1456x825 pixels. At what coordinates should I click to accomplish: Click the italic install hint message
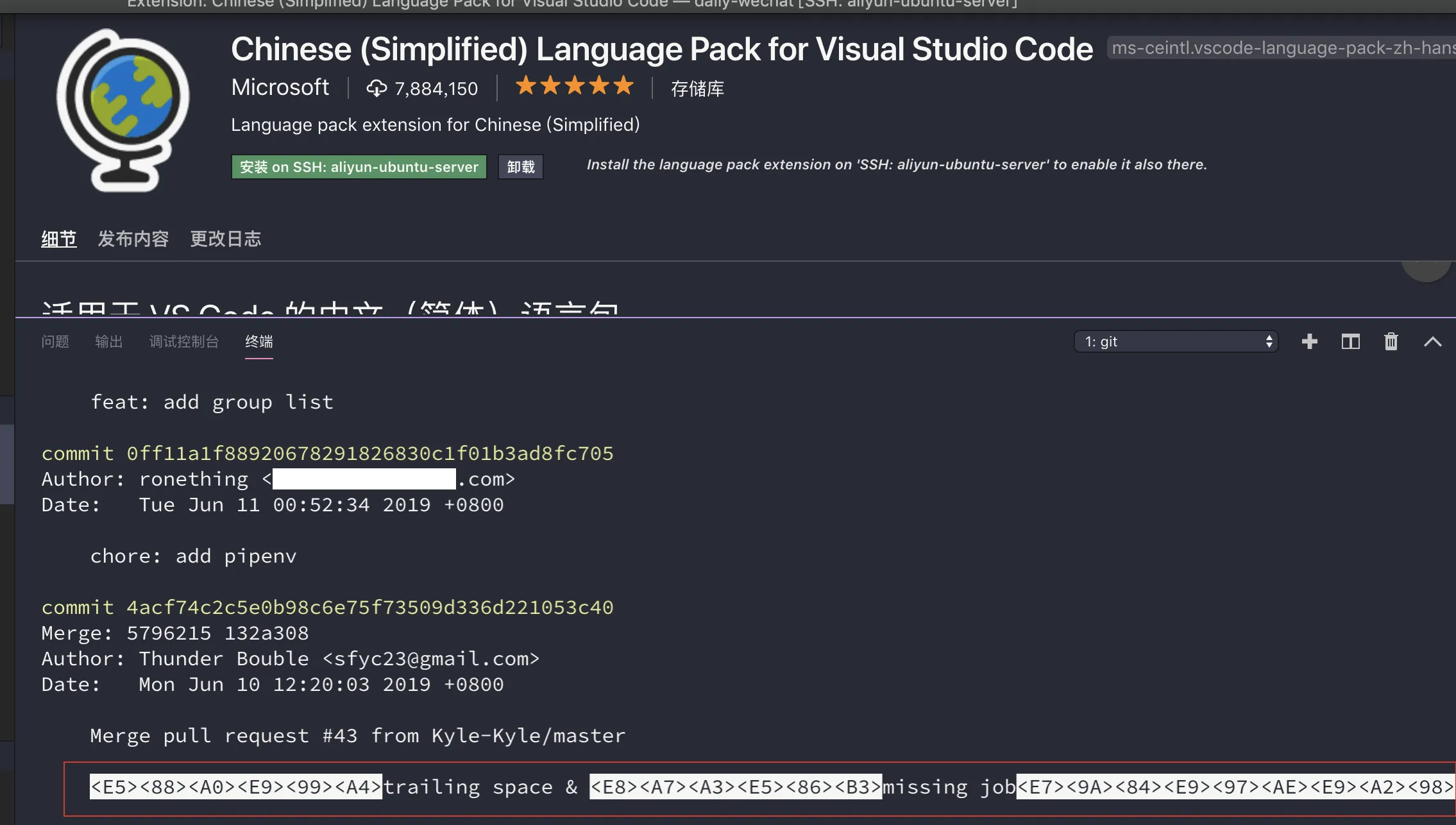point(897,165)
